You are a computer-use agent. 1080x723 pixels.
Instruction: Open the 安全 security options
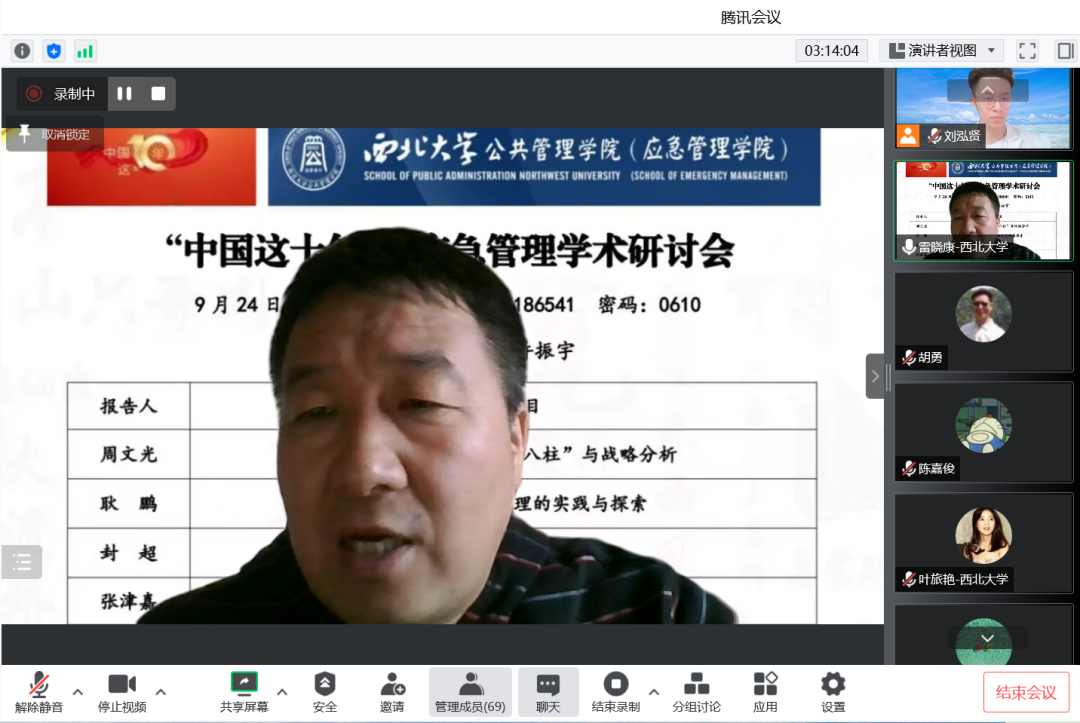[x=325, y=692]
